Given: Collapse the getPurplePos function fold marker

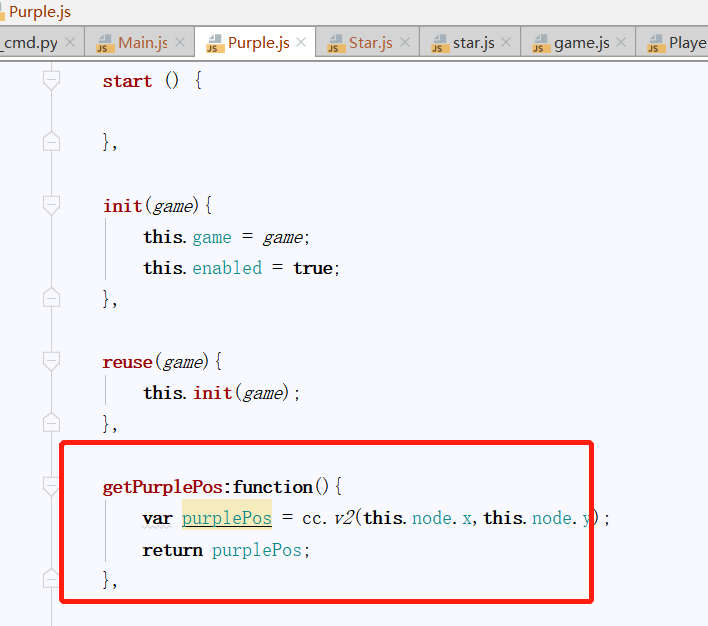Looking at the screenshot, I should coord(51,486).
